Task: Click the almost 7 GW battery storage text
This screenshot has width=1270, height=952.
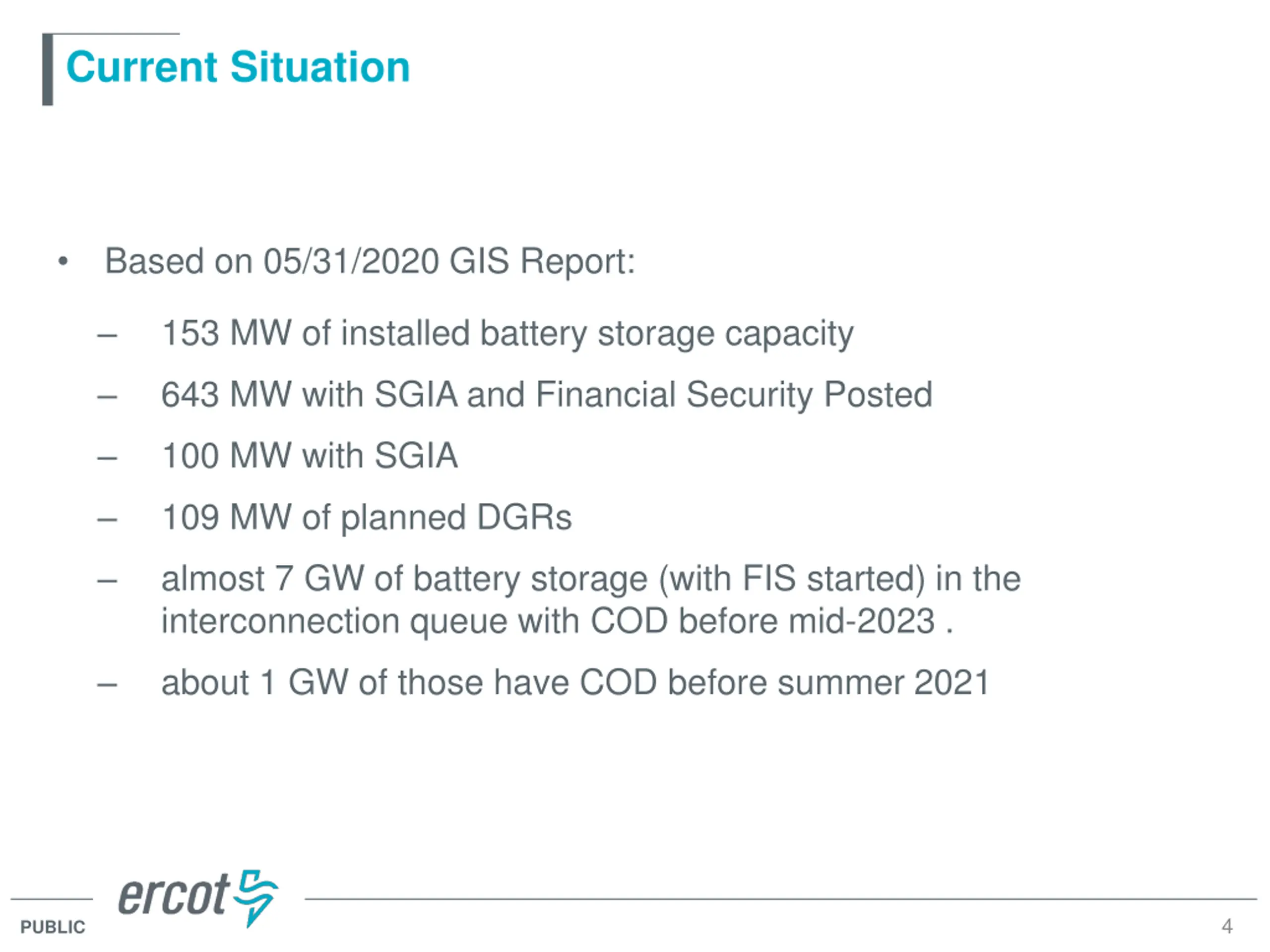Action: [591, 579]
